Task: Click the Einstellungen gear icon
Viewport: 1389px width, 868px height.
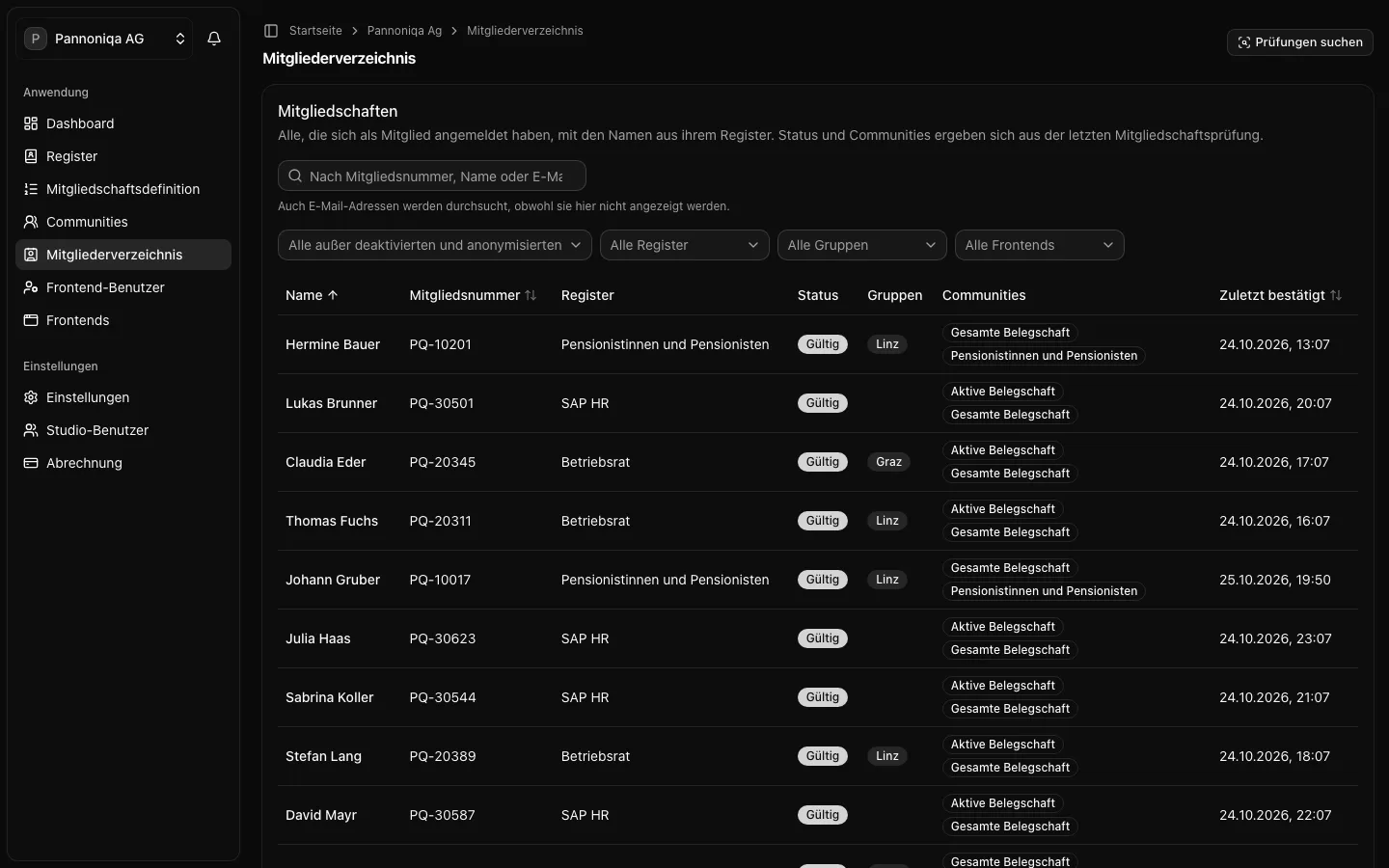Action: 31,397
